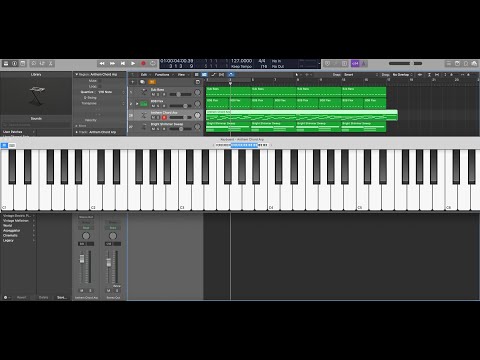Click the Delete button in Library
This screenshot has height=360, width=480.
click(x=43, y=297)
